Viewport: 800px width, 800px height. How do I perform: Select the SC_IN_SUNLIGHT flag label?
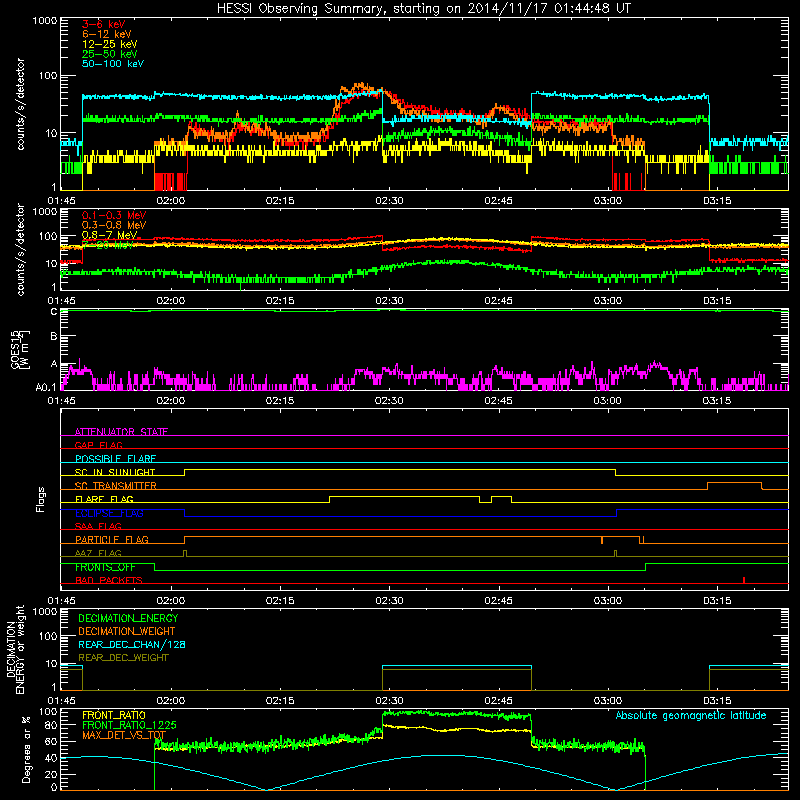point(115,472)
